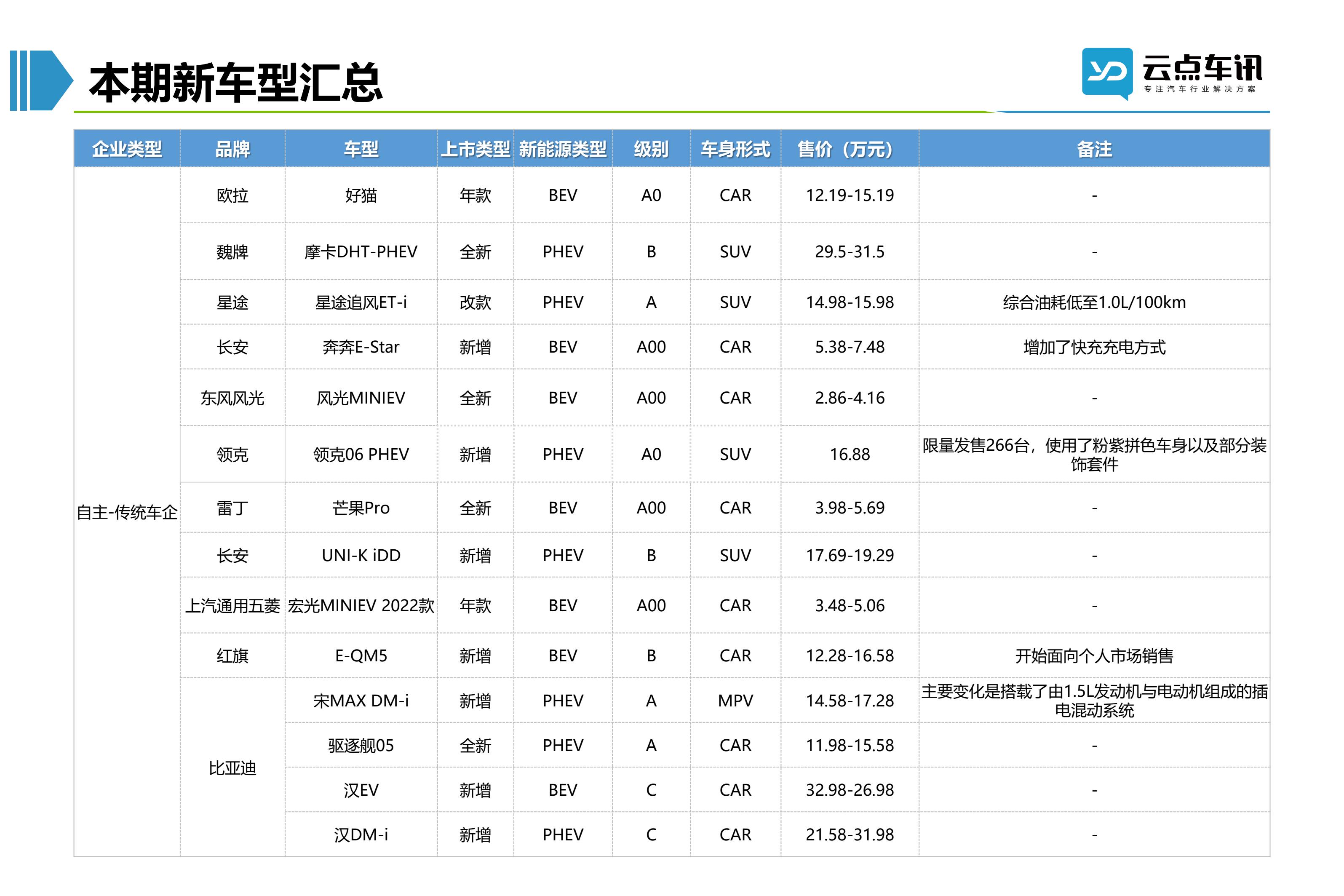This screenshot has width=1344, height=896.
Task: Click the price 2.86-4.16 cell
Action: point(850,398)
